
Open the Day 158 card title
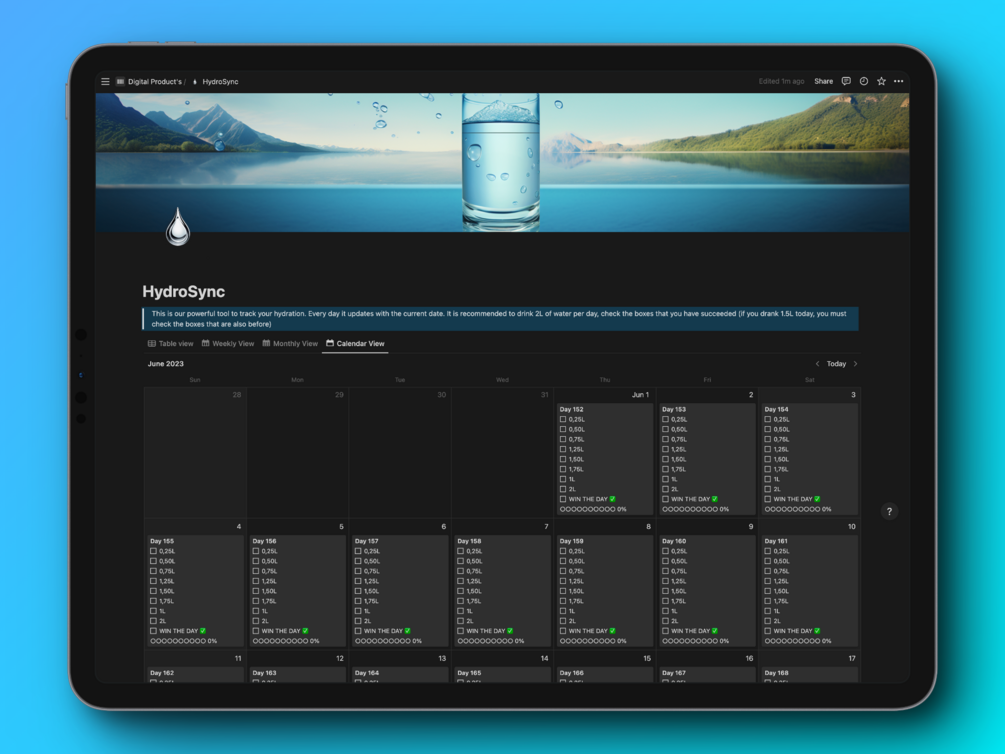pos(469,541)
